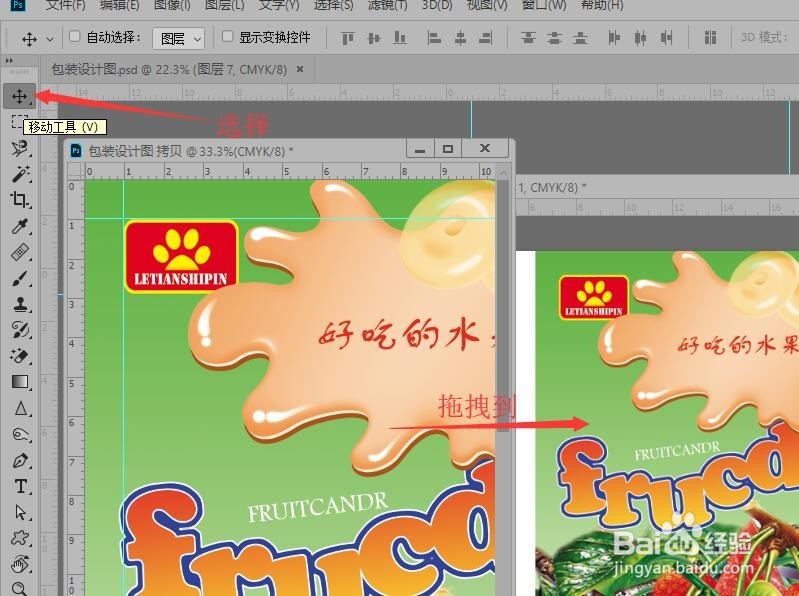This screenshot has height=596, width=799.
Task: Select the Hand tool
Action: pyautogui.click(x=20, y=564)
